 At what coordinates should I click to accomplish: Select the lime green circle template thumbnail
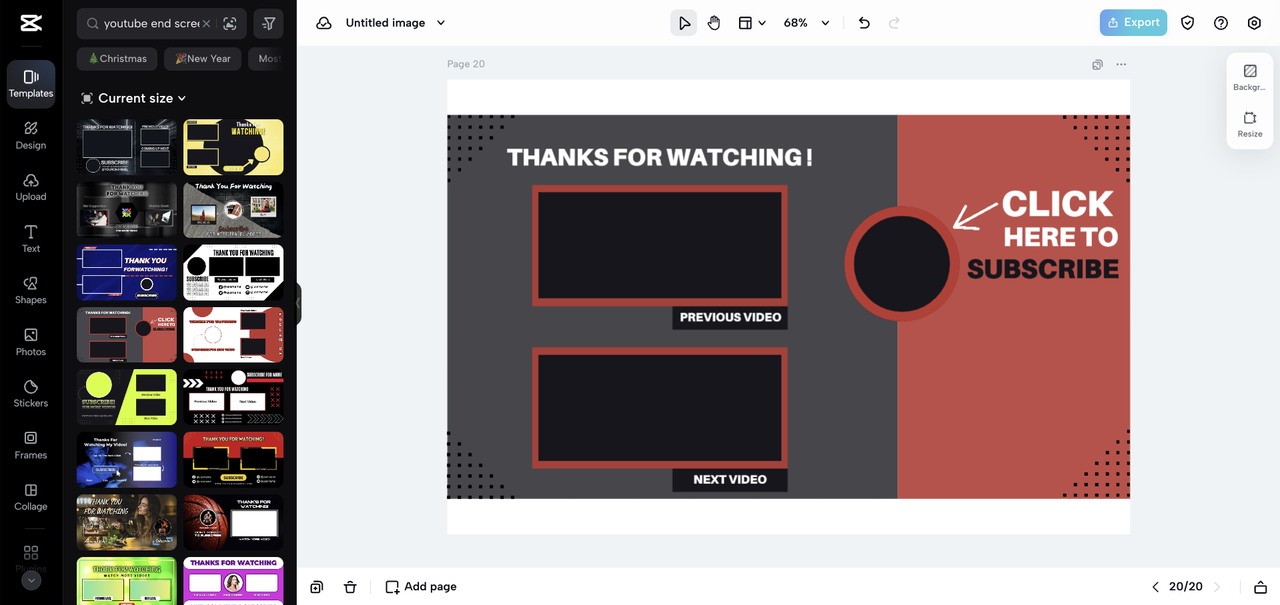click(127, 397)
